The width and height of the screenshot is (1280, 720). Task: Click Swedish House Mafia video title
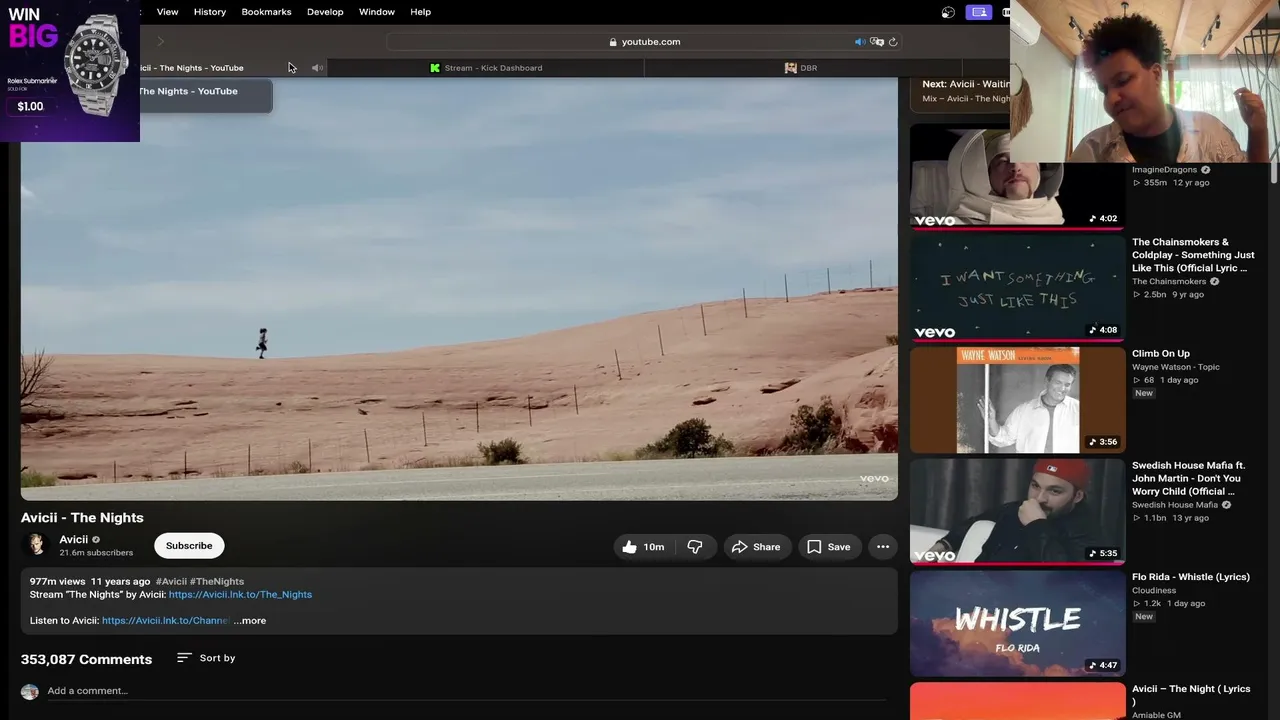pyautogui.click(x=1188, y=478)
